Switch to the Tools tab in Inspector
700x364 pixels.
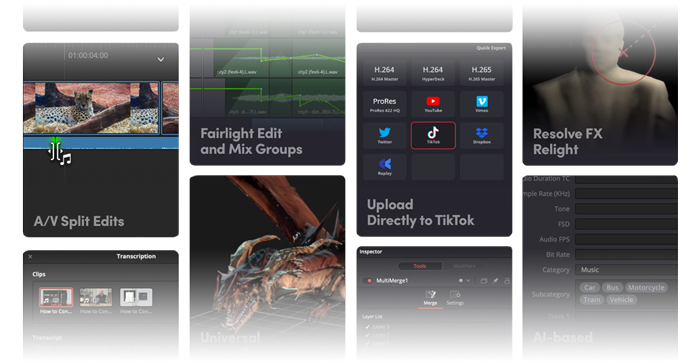420,266
